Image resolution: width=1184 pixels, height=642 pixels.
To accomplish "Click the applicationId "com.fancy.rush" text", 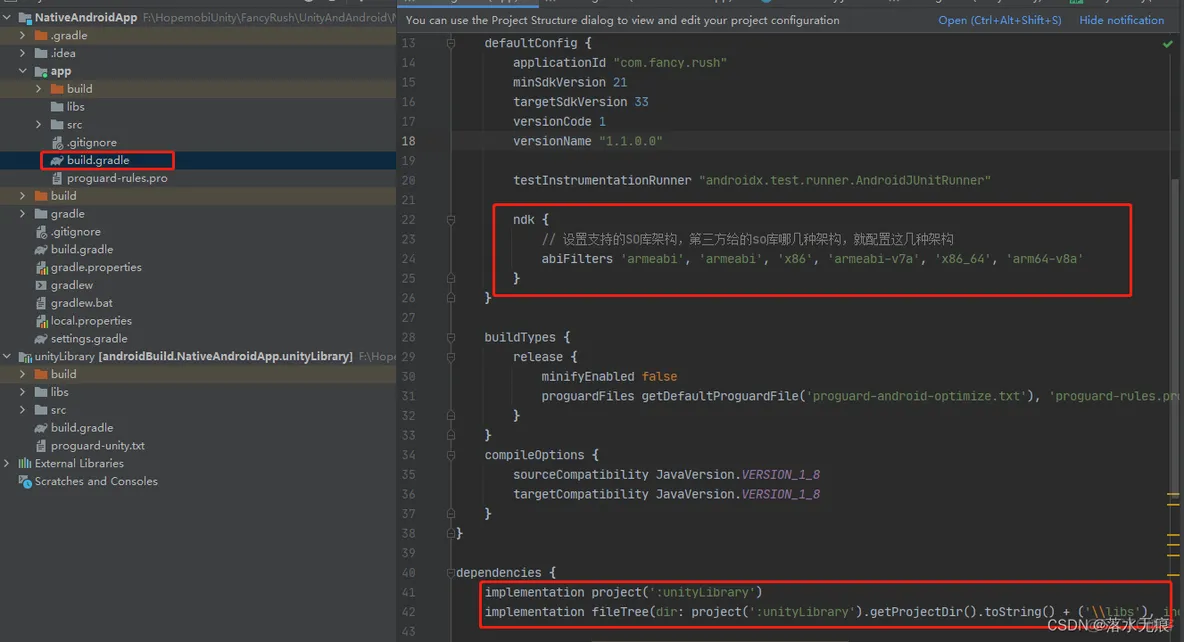I will 620,63.
